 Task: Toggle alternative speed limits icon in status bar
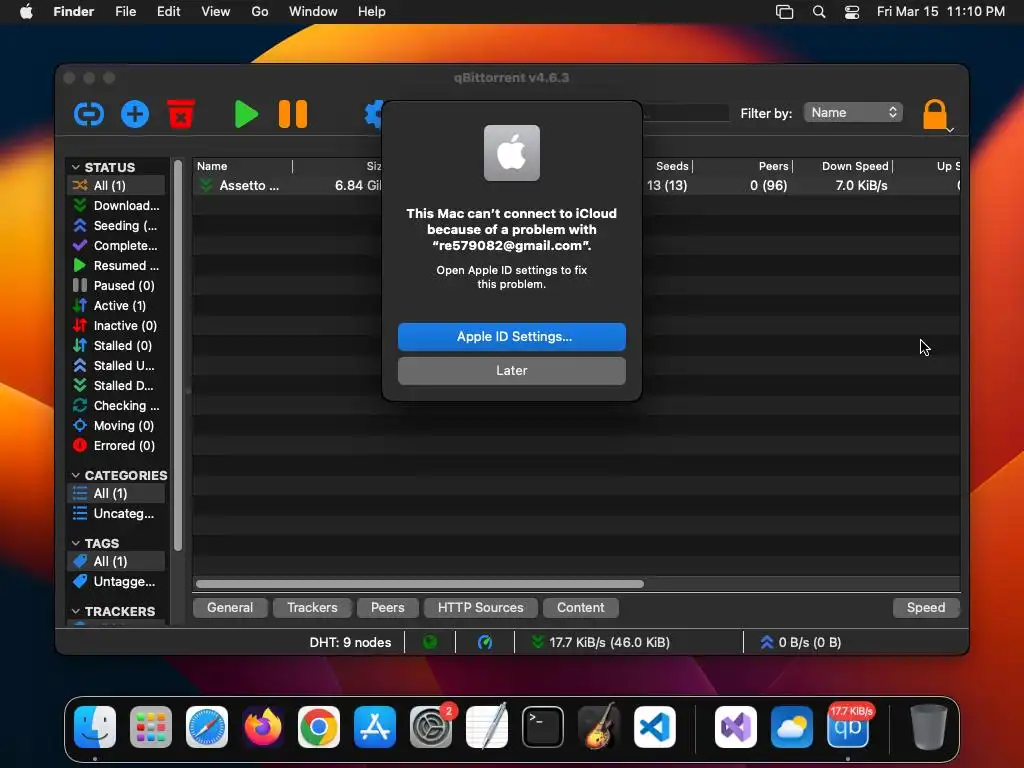[x=485, y=643]
